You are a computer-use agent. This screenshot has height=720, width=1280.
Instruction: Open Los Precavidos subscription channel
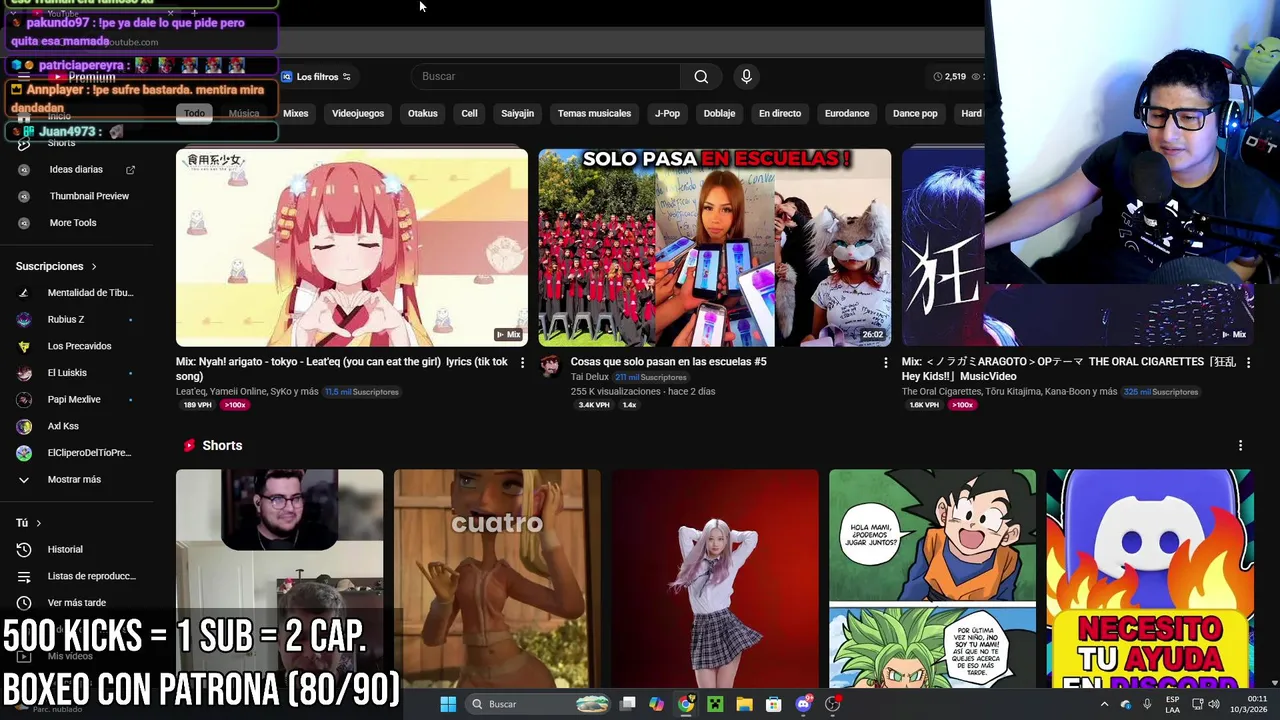79,346
